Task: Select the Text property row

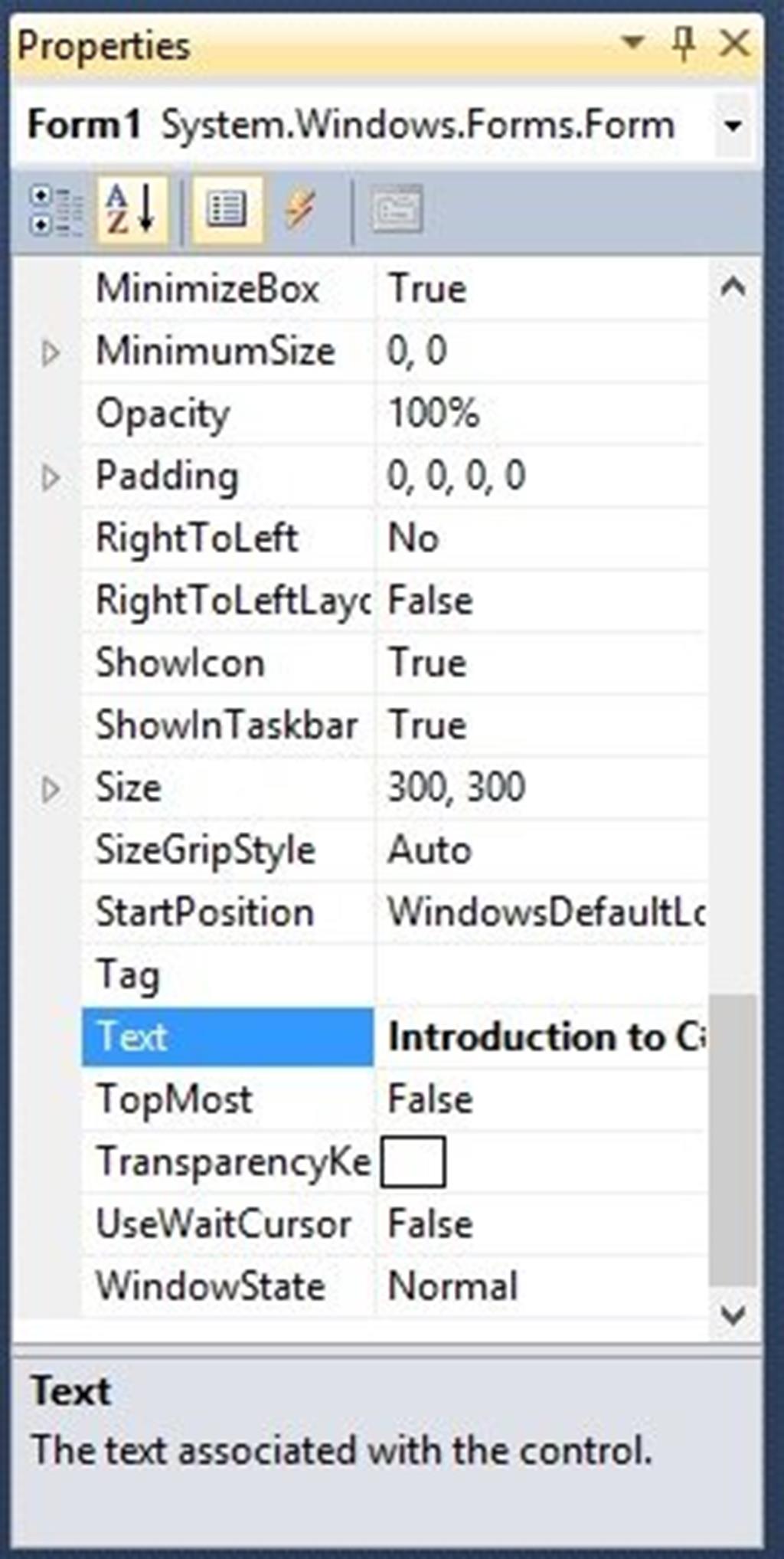Action: [x=227, y=1037]
